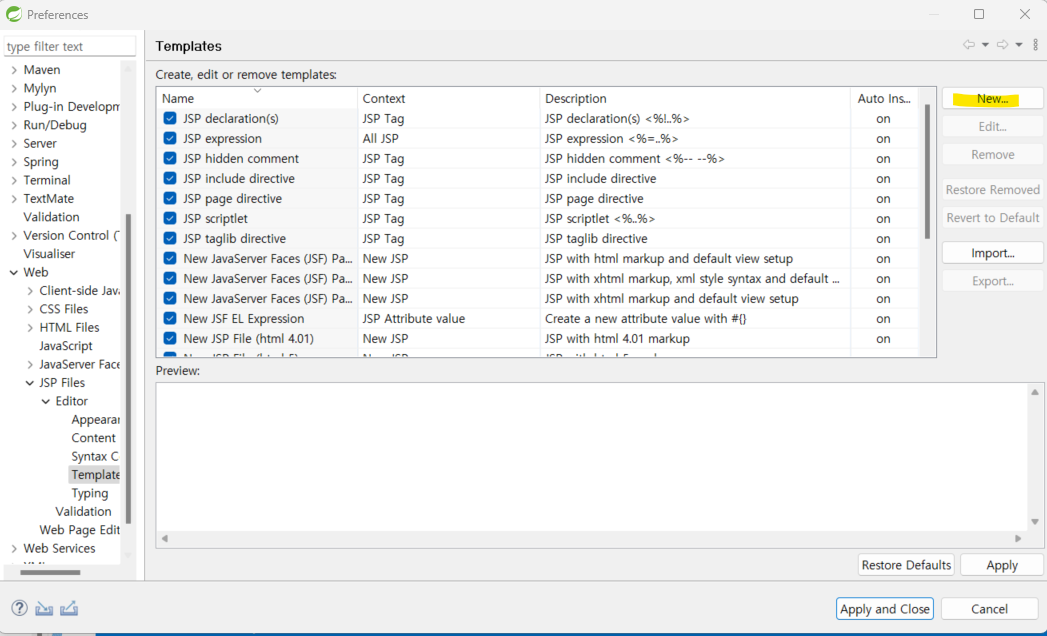The image size is (1047, 636).
Task: Select the Templates page in the tree
Action: point(95,475)
